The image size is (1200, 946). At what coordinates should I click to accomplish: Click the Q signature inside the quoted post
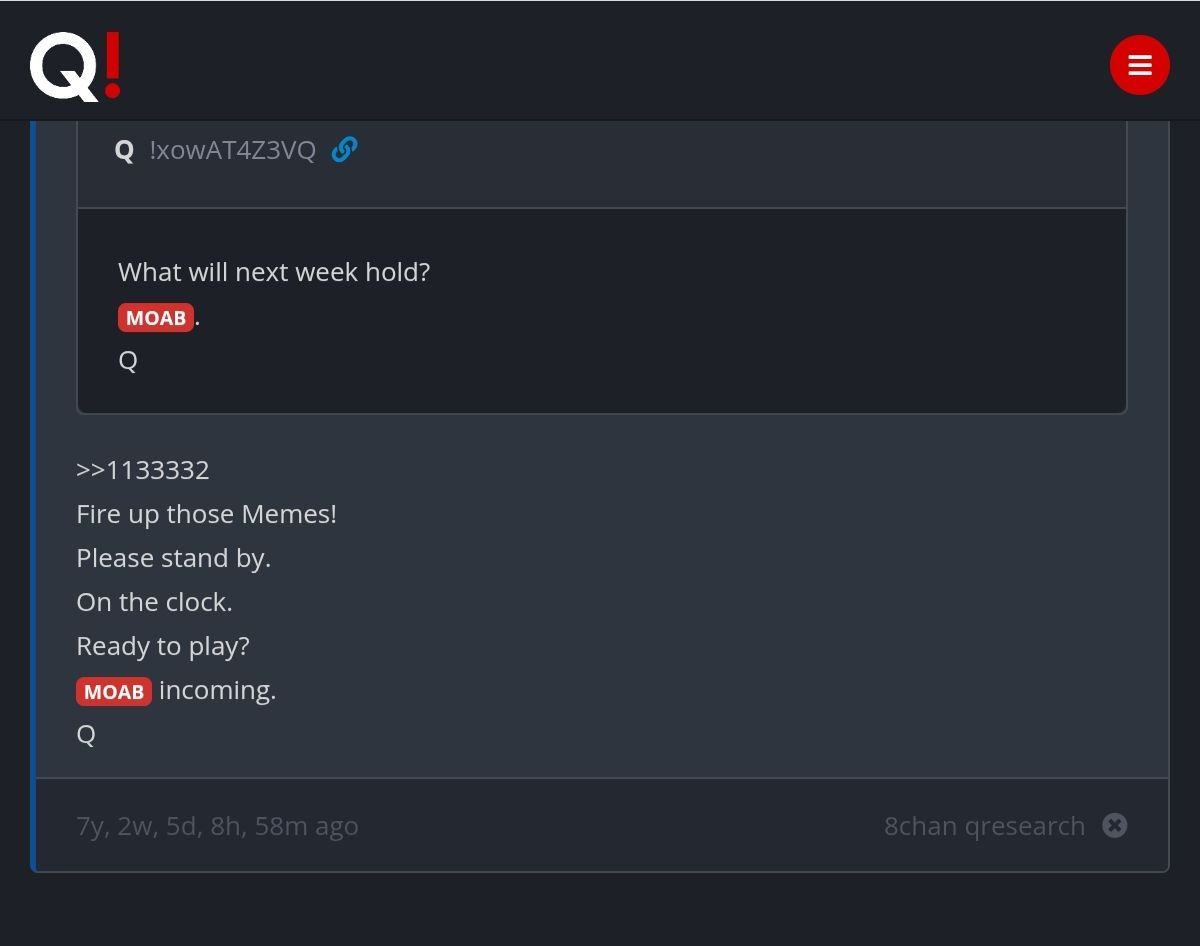click(128, 361)
